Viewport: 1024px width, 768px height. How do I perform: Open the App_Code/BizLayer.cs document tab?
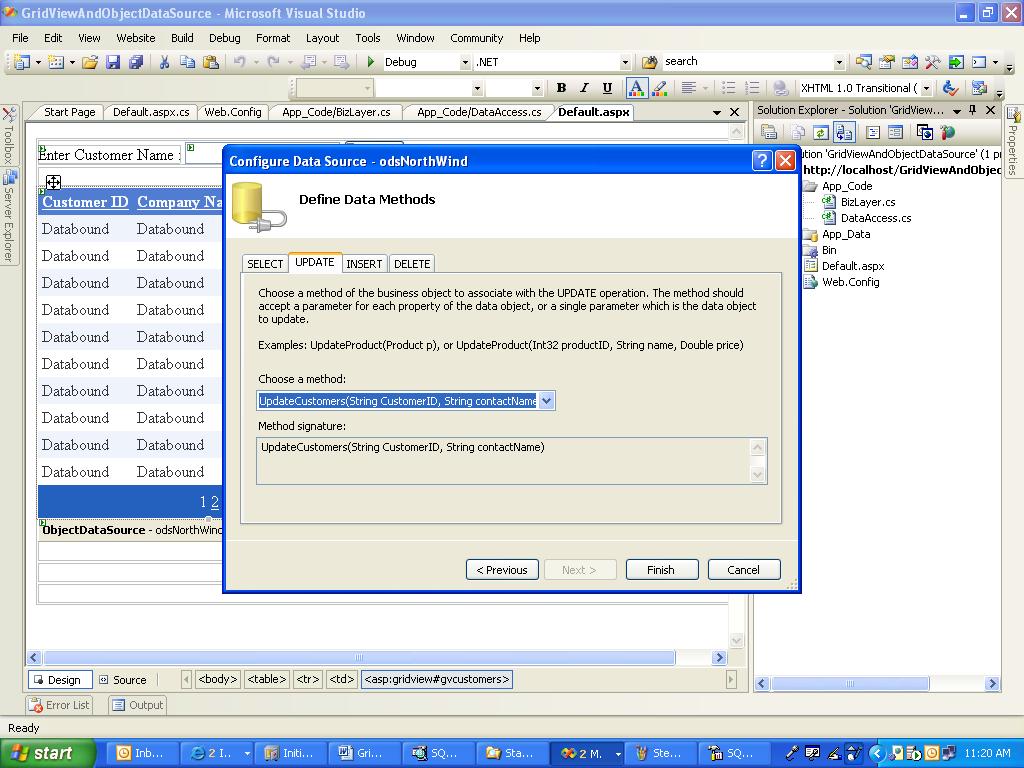coord(336,112)
